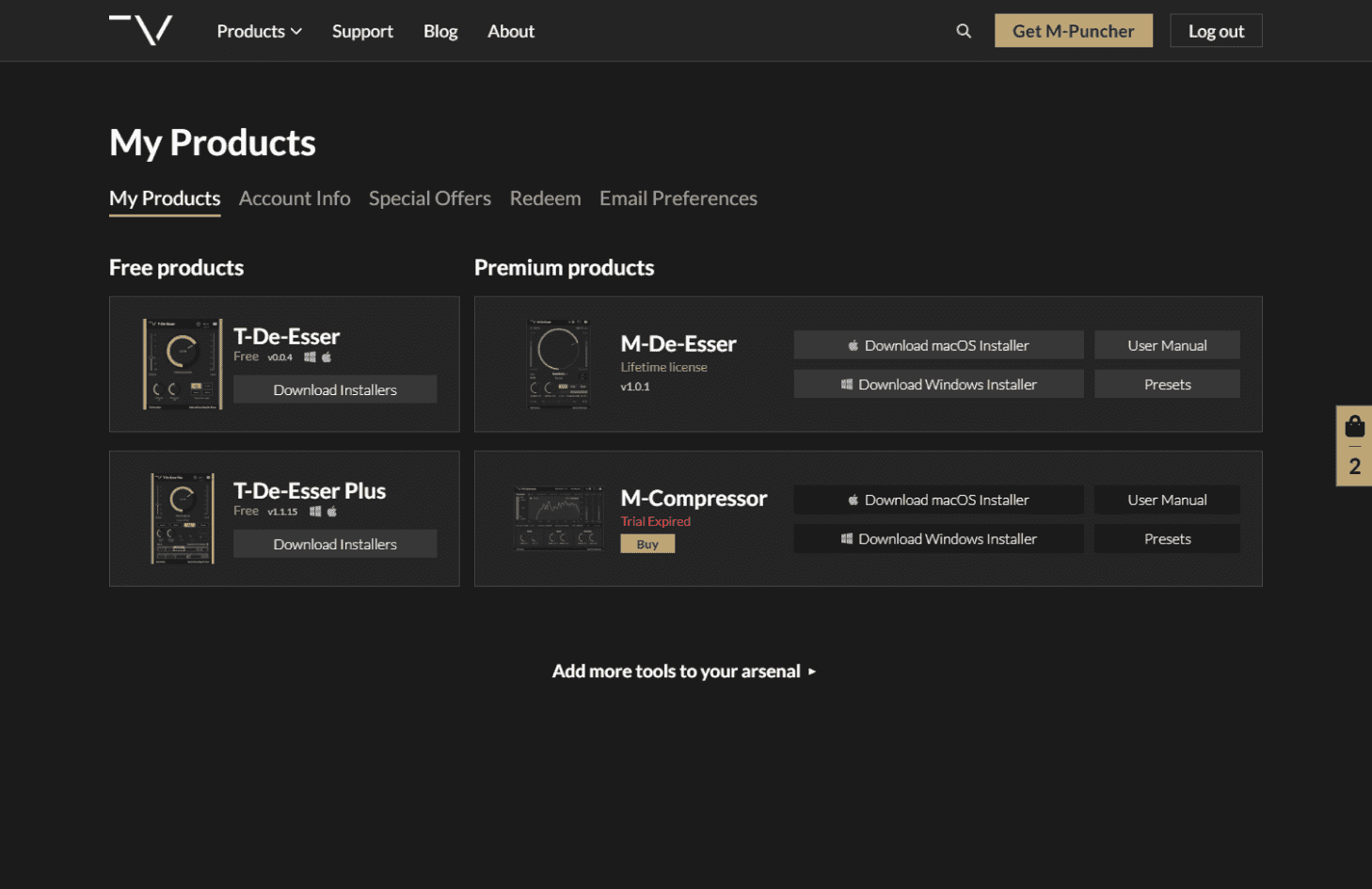Image resolution: width=1372 pixels, height=889 pixels.
Task: Click the site logo in the header
Action: (x=141, y=30)
